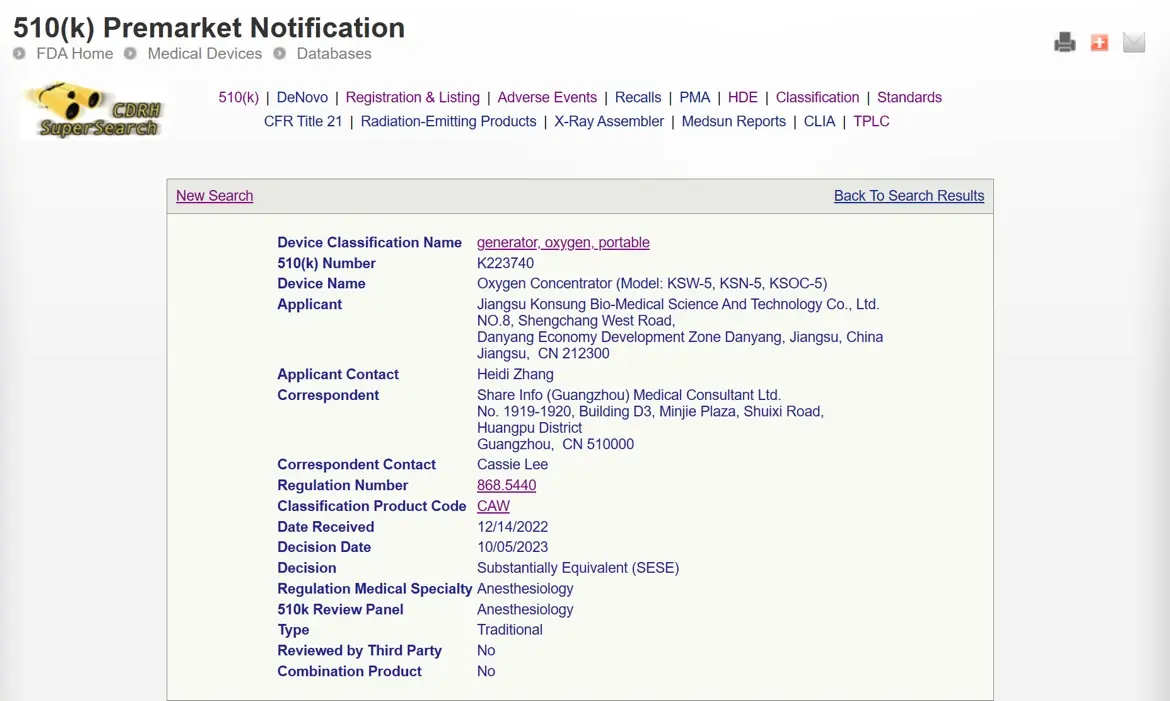Select Recalls from the navigation bar
The image size is (1170, 701).
pyautogui.click(x=638, y=97)
